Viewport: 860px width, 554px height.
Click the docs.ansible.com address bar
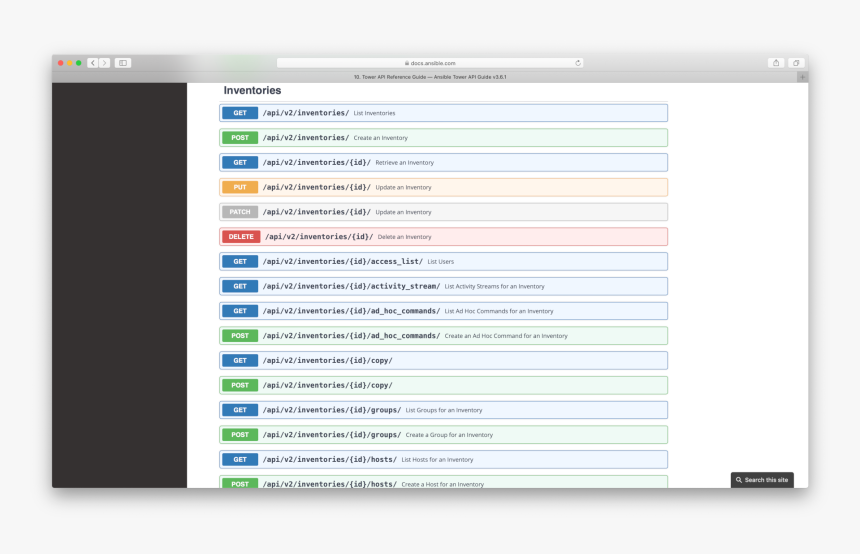[x=429, y=63]
